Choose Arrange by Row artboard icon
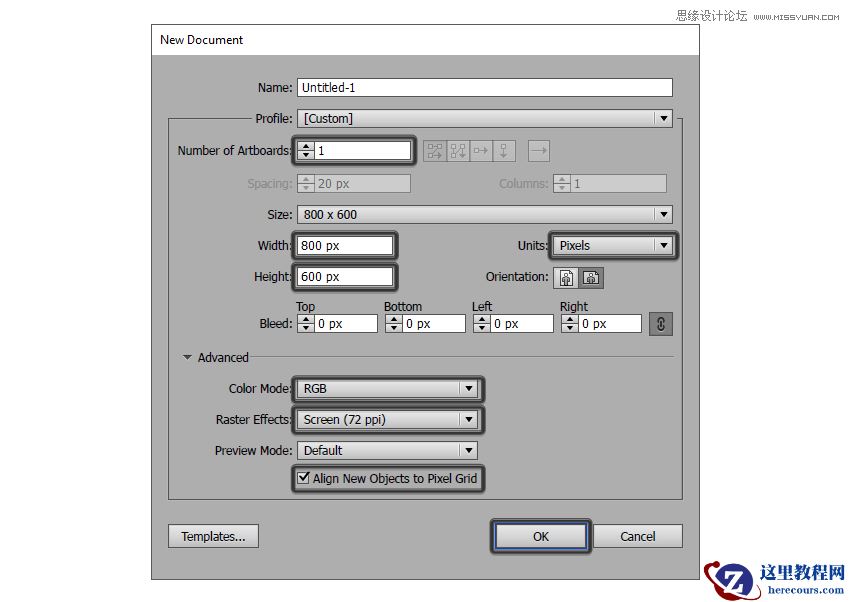 (481, 151)
